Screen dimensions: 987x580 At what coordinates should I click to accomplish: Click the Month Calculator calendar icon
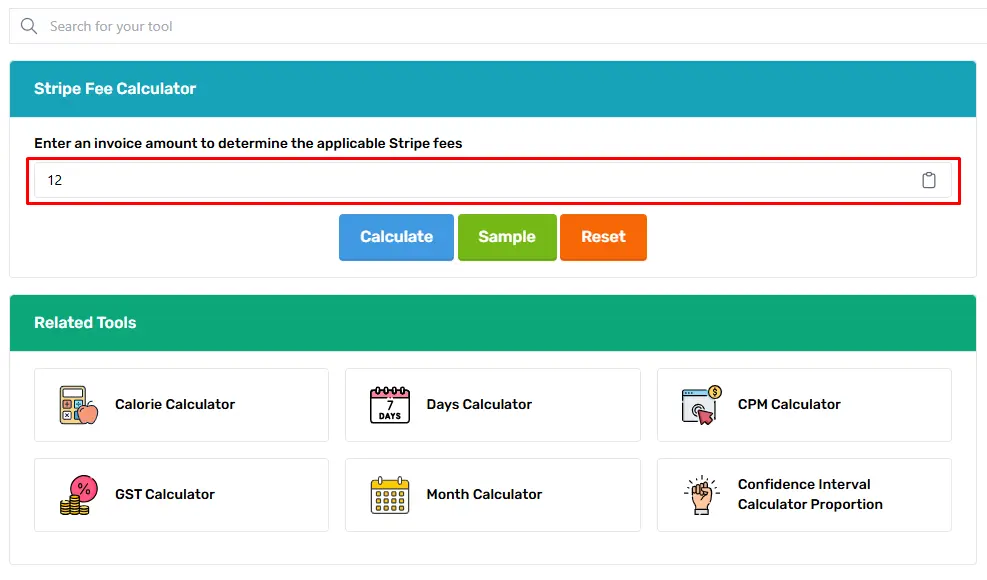(x=390, y=495)
